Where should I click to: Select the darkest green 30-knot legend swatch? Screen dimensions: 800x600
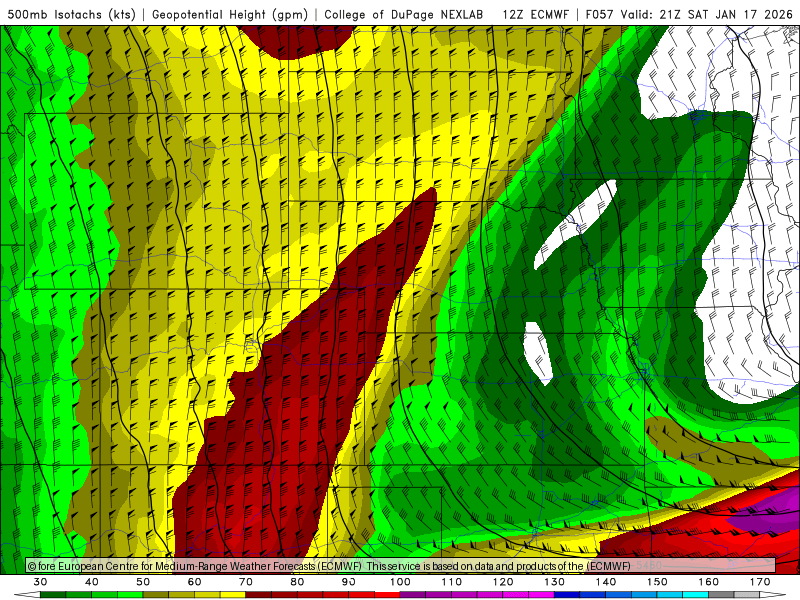coord(53,595)
